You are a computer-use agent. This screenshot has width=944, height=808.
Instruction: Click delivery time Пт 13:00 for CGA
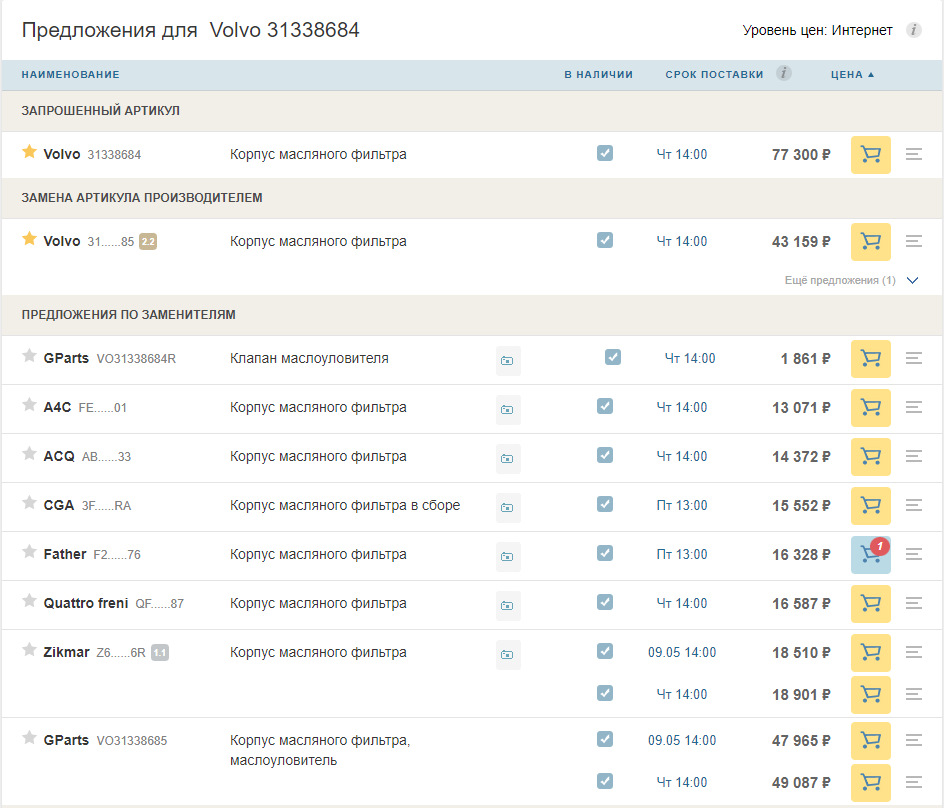click(x=682, y=506)
